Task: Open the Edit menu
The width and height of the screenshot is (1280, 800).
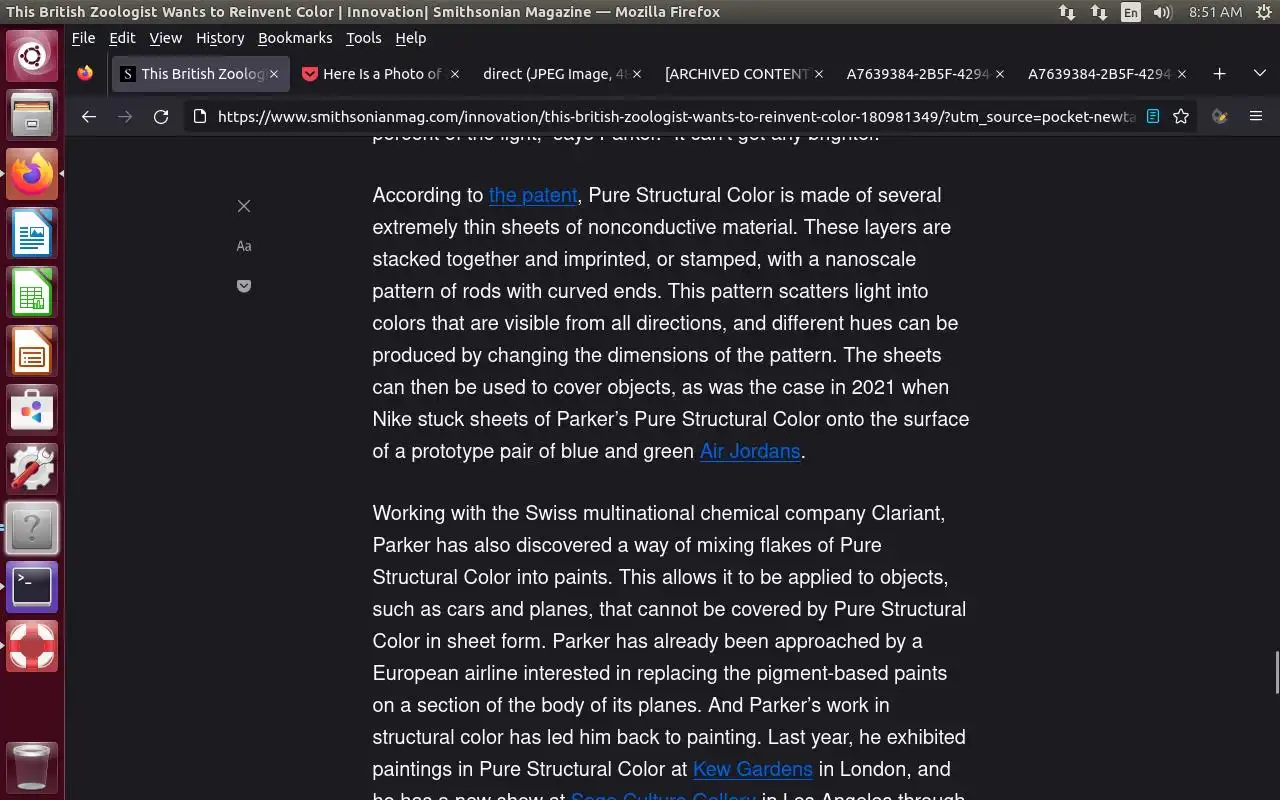Action: [122, 37]
